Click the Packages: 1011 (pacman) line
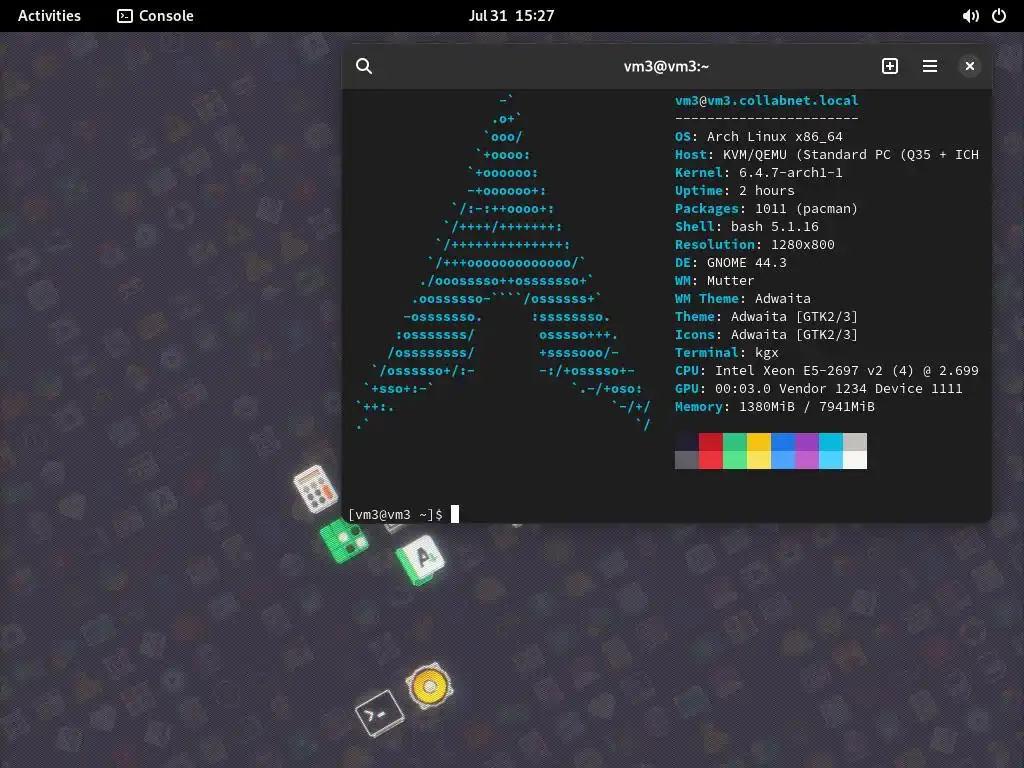Viewport: 1024px width, 768px height. pos(767,208)
